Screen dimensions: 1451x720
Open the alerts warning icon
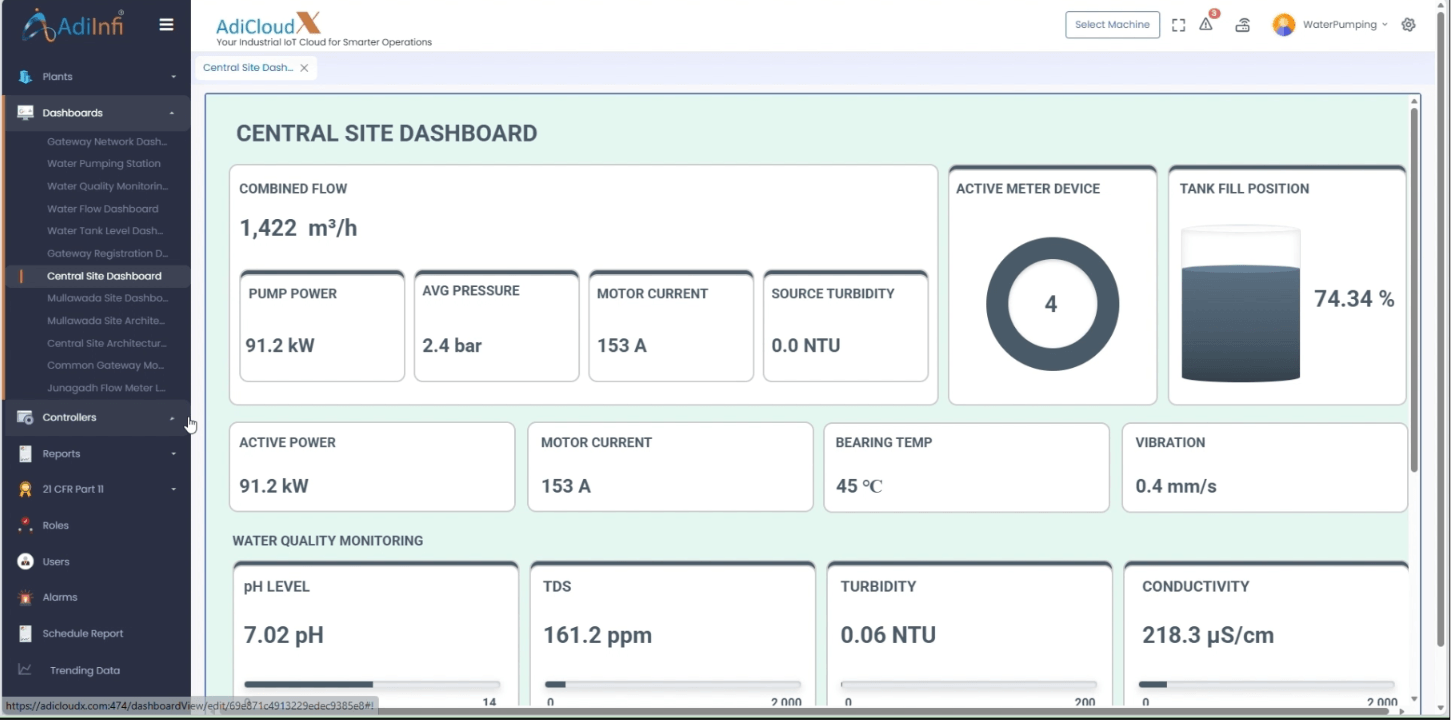coord(1206,25)
